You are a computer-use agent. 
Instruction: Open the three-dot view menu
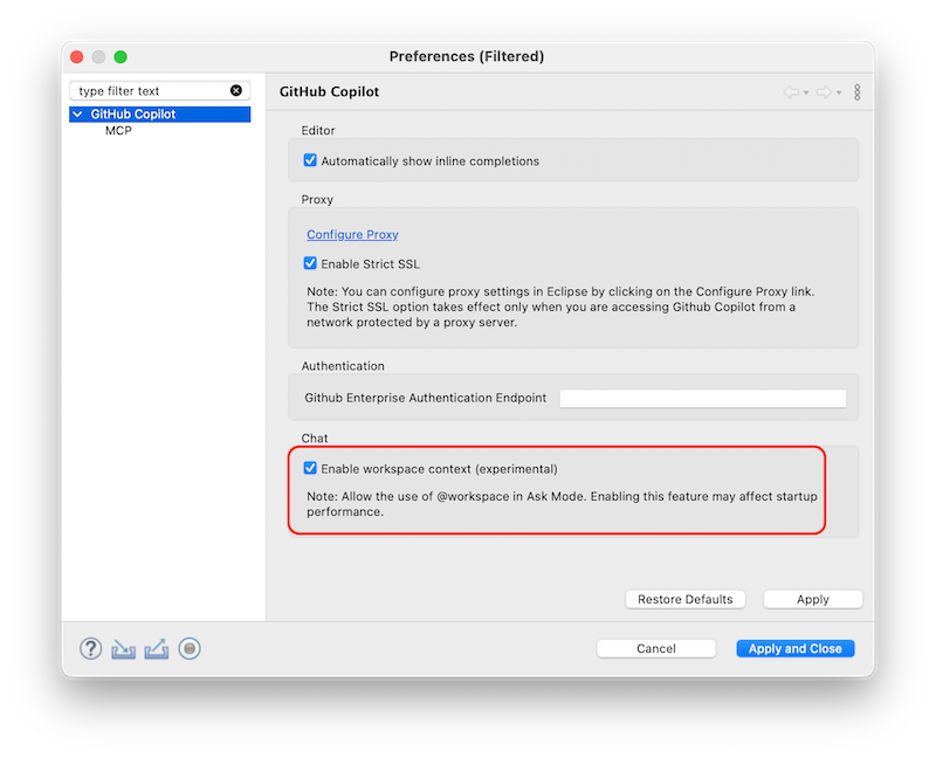click(x=857, y=92)
